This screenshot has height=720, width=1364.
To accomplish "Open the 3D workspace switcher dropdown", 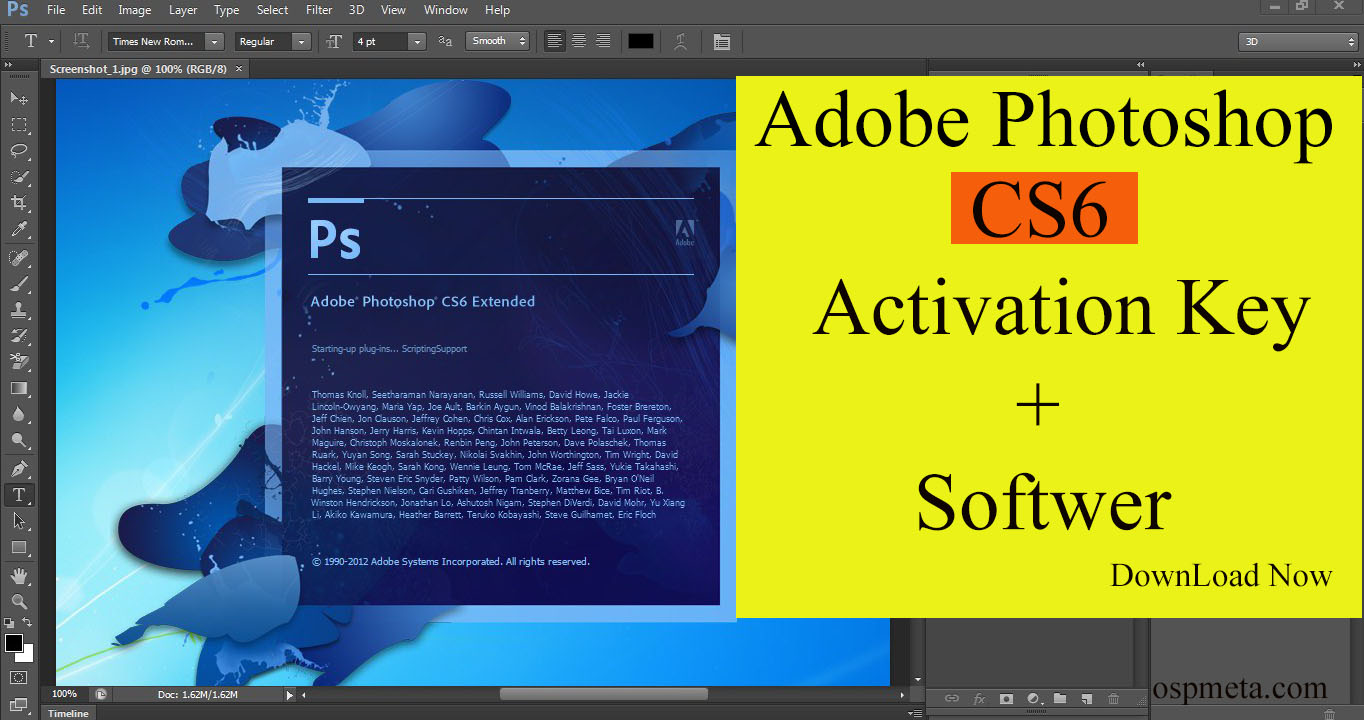I will point(1297,41).
